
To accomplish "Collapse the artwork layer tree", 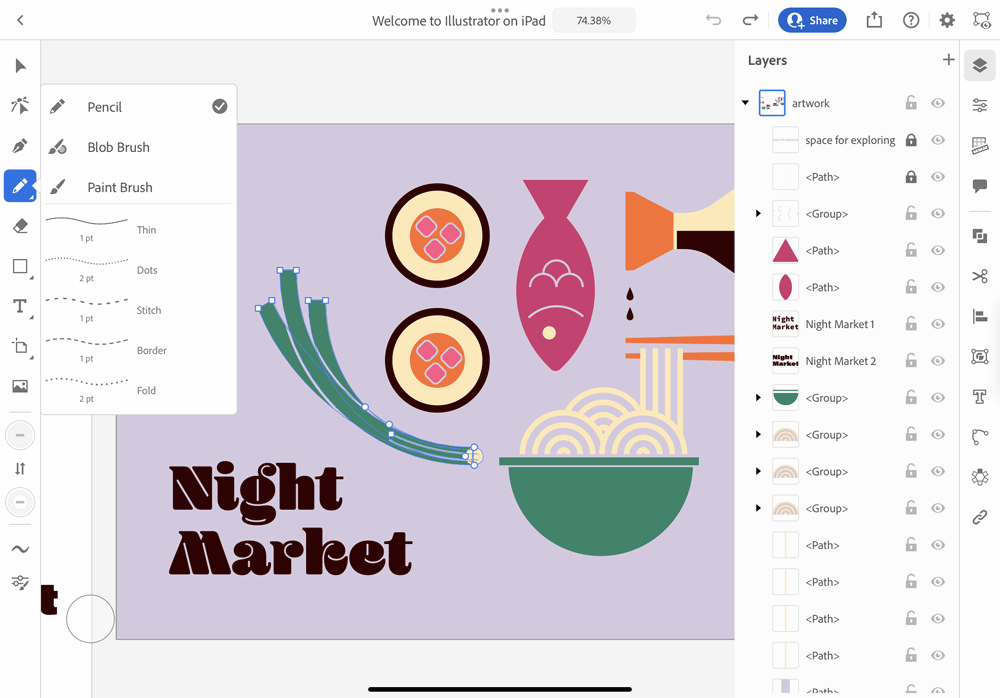I will tap(745, 103).
